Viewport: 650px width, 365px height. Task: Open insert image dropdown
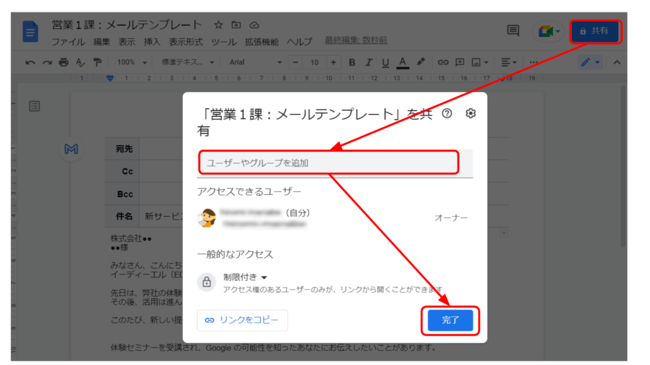coord(480,62)
